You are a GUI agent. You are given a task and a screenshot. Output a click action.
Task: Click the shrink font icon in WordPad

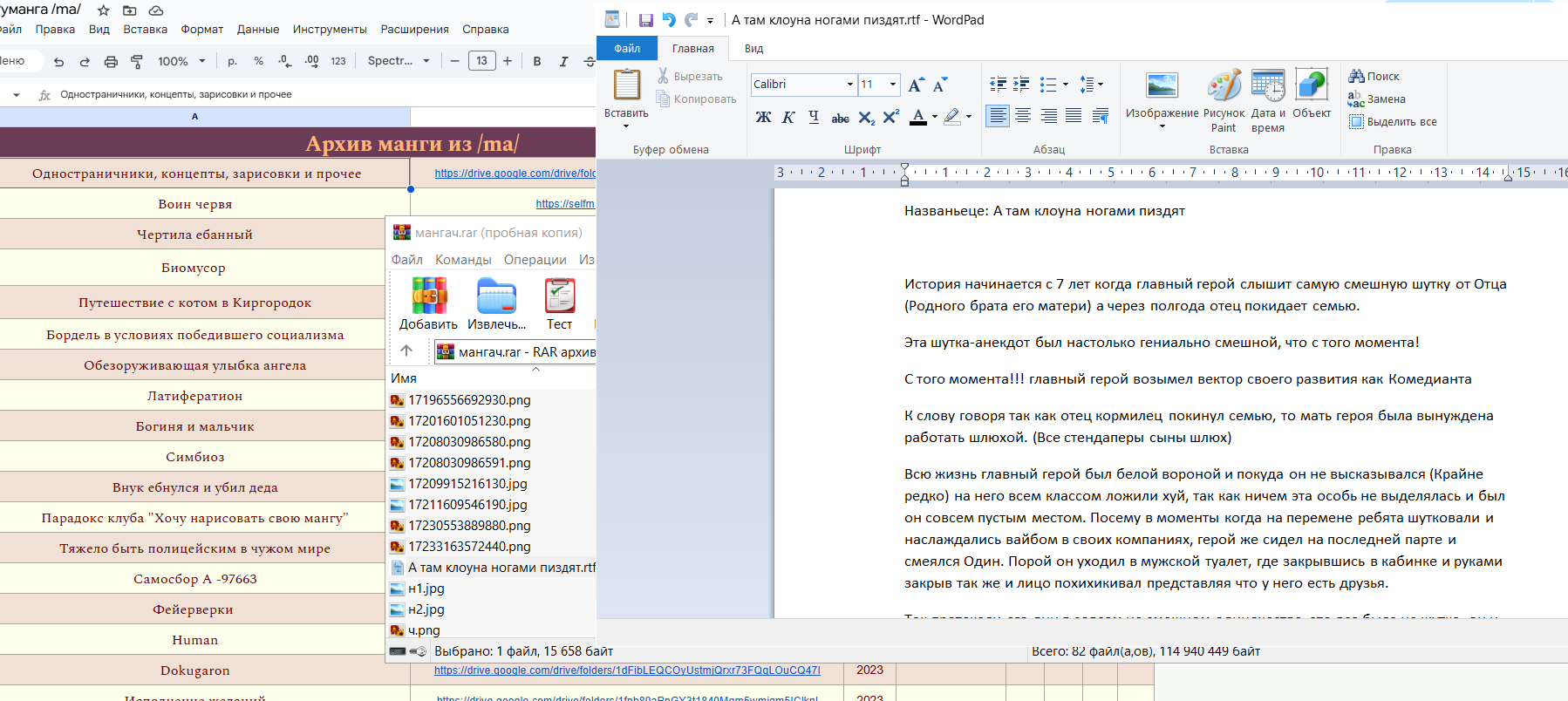point(939,85)
